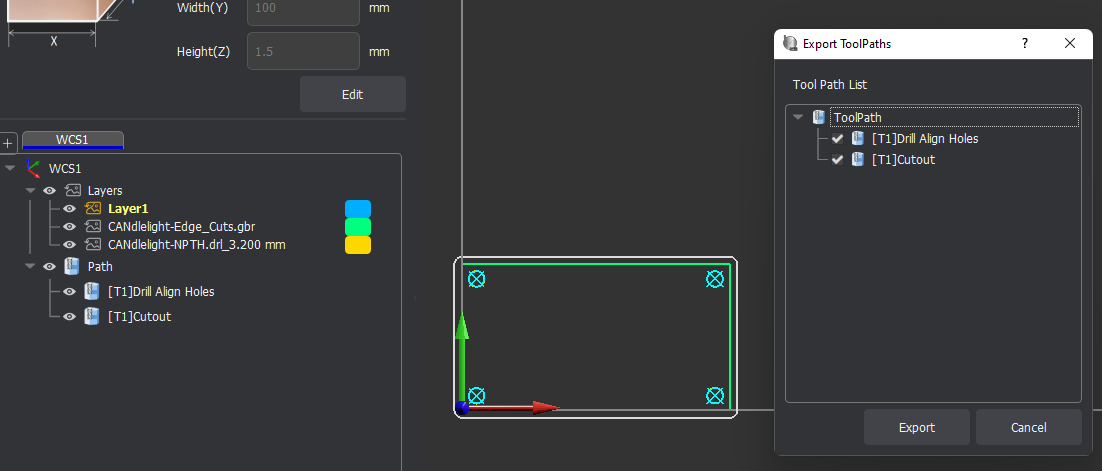
Task: Uncheck the Cutout toolpath in export list
Action: click(x=837, y=160)
